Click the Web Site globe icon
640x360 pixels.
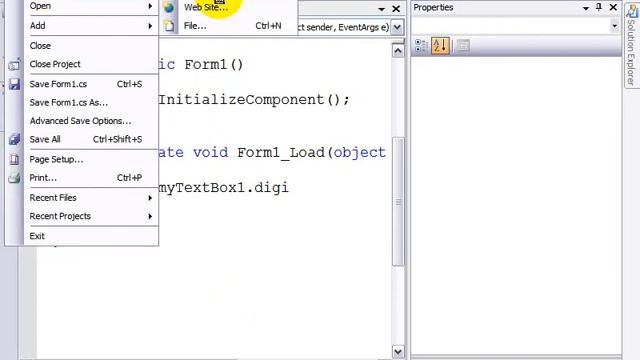tap(169, 7)
